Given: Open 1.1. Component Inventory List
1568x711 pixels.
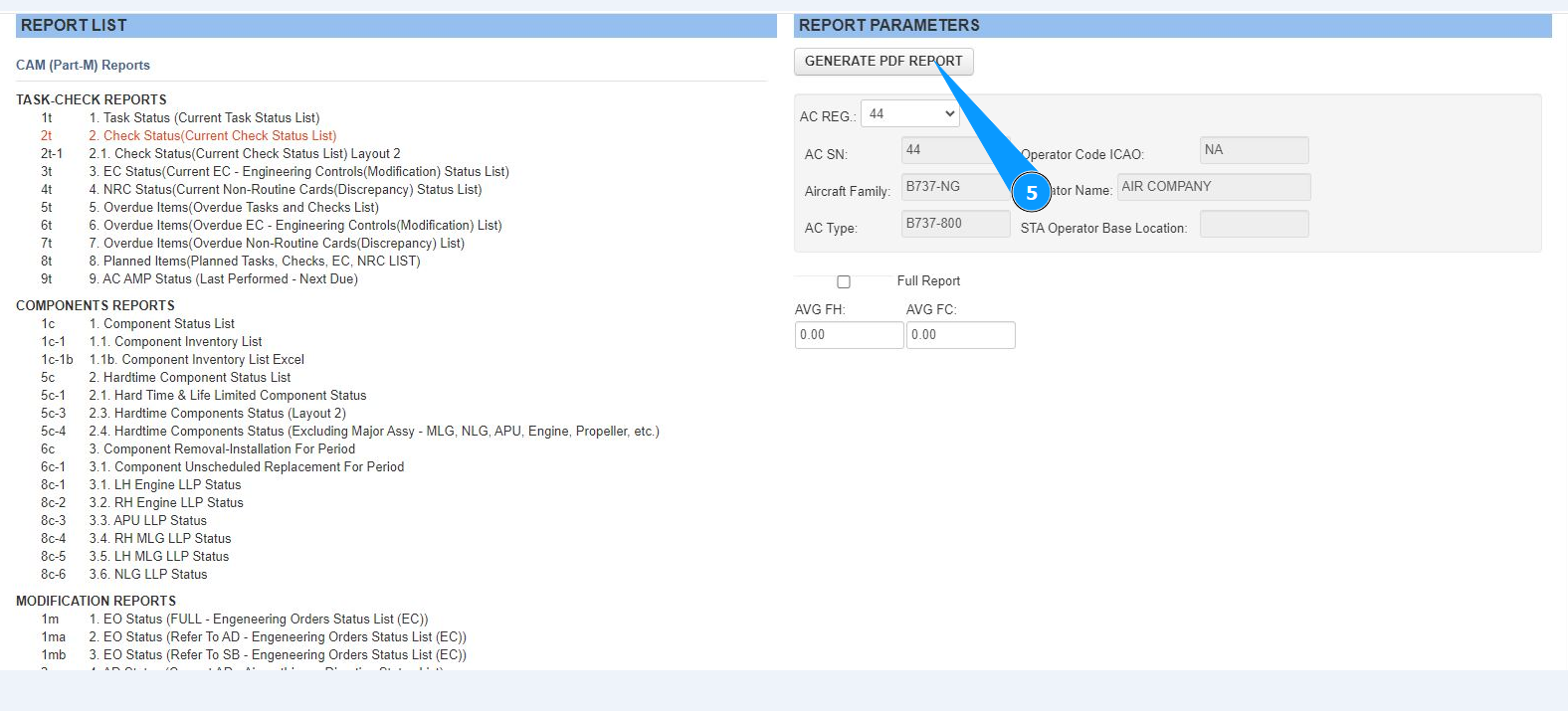Looking at the screenshot, I should (x=175, y=342).
